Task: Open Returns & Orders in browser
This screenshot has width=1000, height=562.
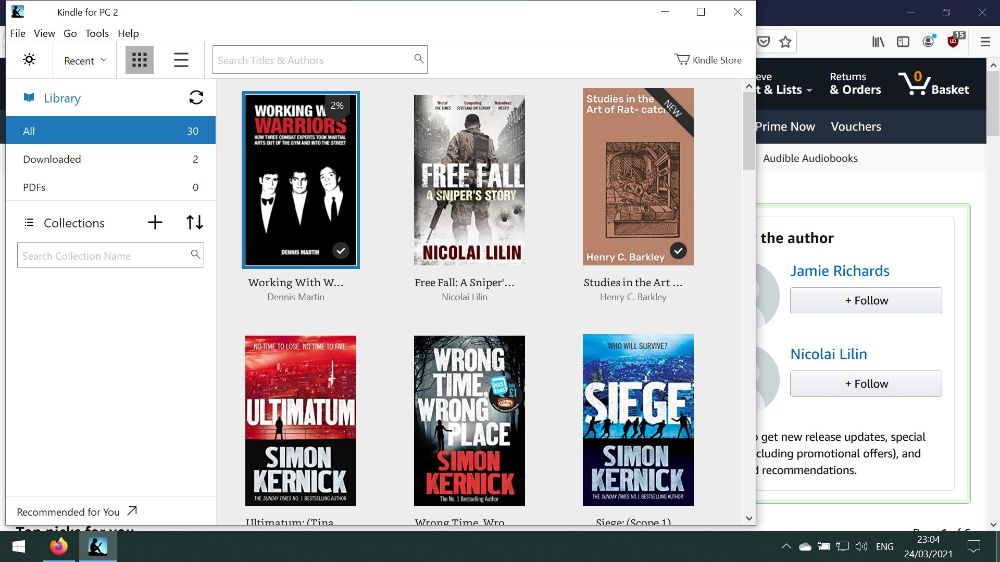Action: pos(855,84)
